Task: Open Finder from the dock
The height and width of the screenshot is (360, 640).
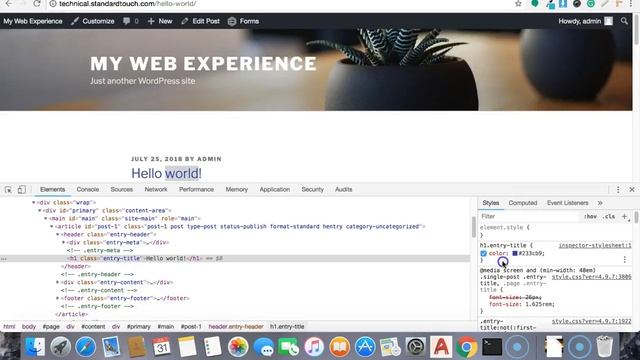Action: coord(35,347)
